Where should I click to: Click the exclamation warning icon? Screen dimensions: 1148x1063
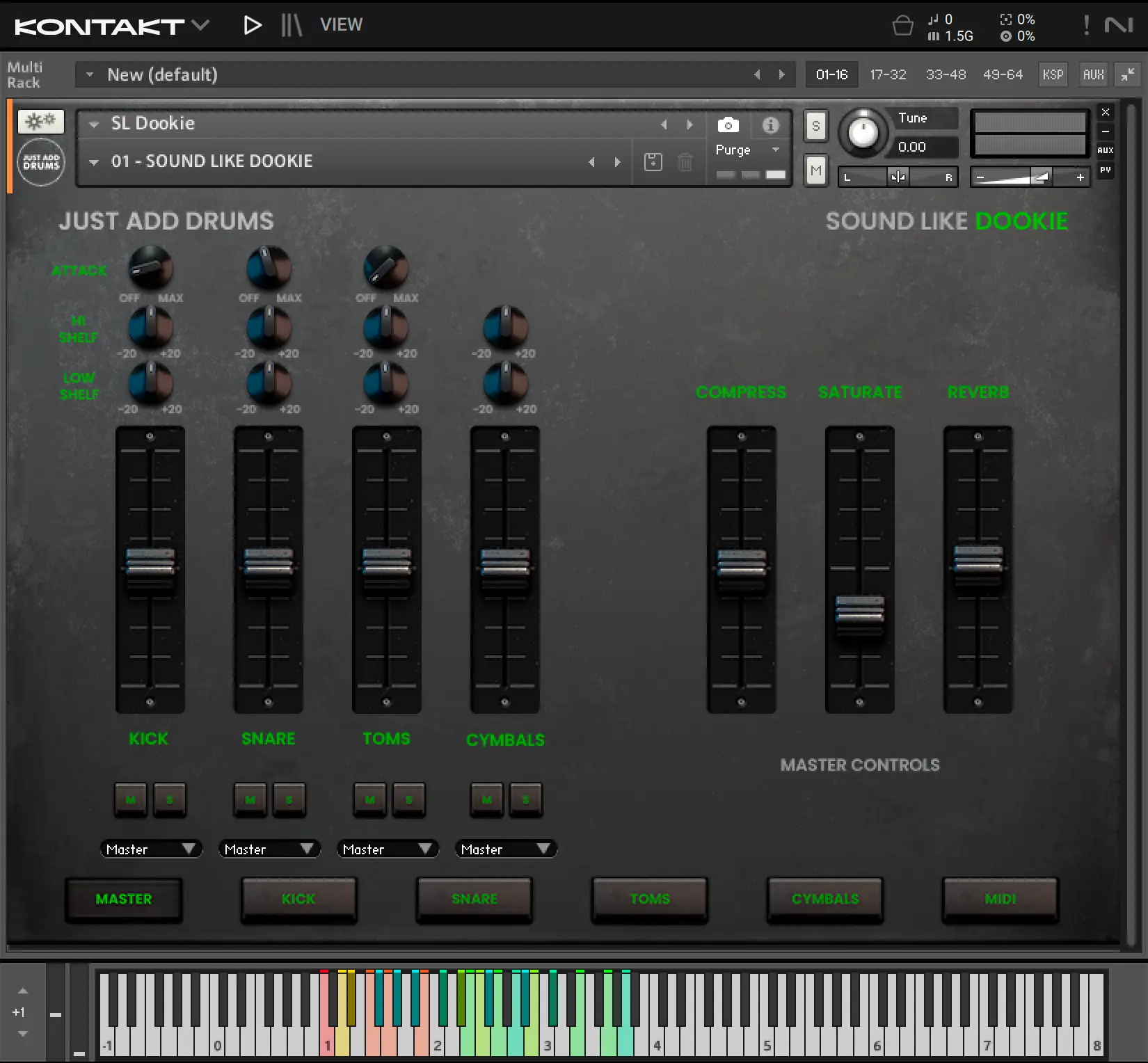1086,26
